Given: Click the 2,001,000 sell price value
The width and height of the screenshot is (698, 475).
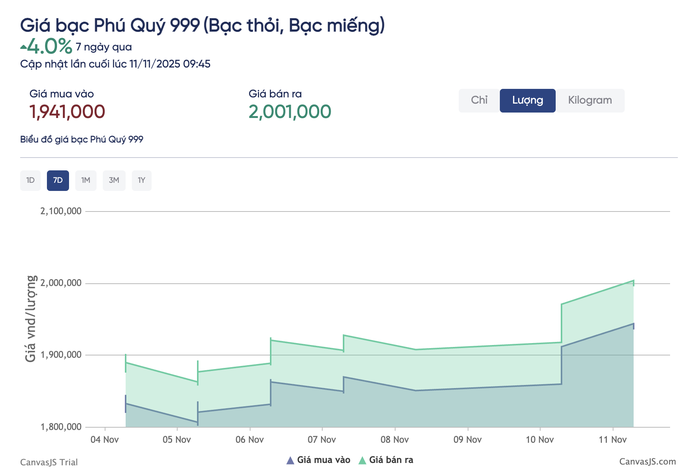Looking at the screenshot, I should [290, 112].
